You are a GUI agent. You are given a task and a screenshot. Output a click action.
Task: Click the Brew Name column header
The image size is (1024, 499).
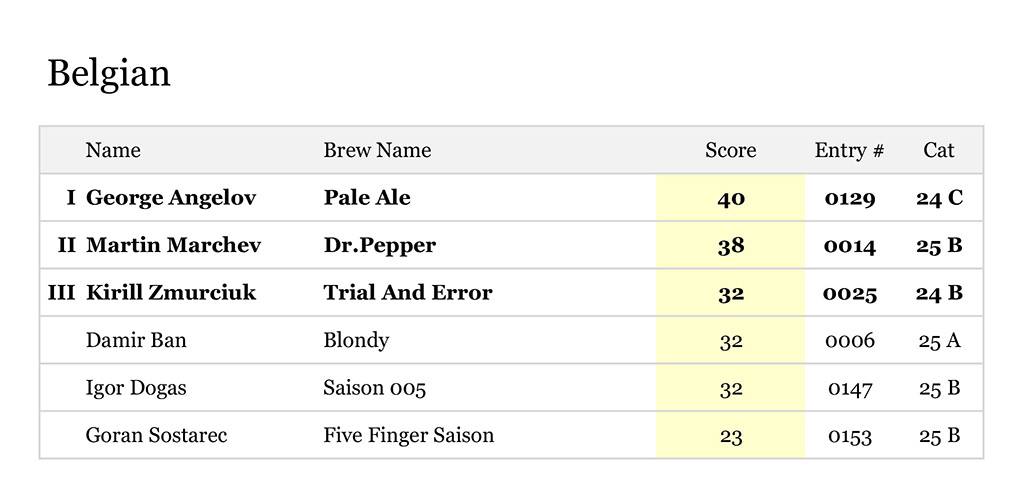coord(377,150)
